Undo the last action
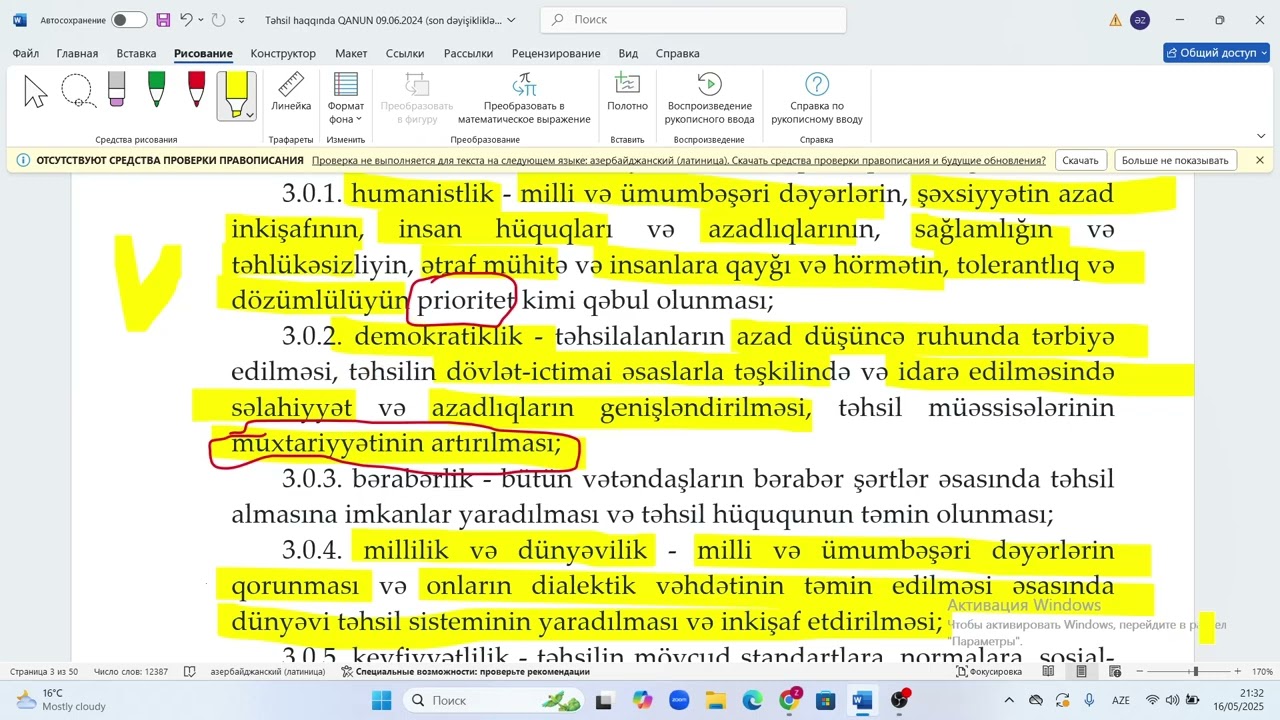Viewport: 1280px width, 720px height. point(186,20)
